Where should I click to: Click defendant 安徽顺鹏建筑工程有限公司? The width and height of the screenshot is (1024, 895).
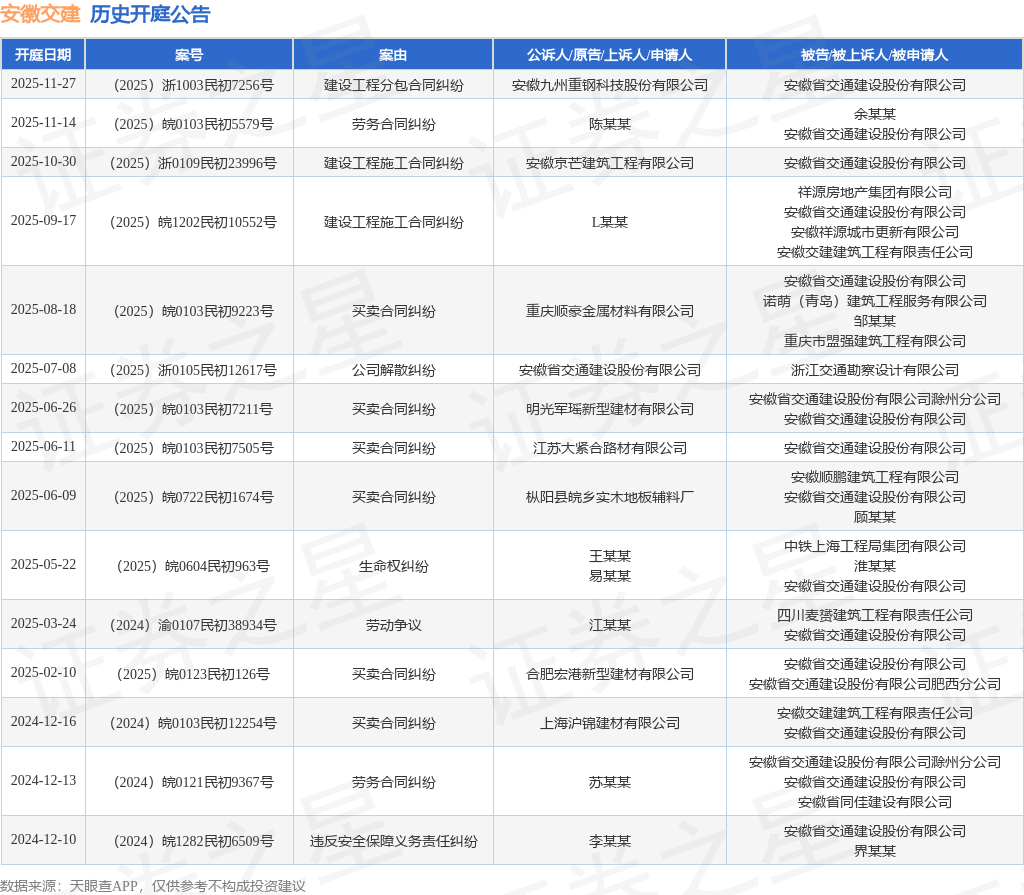874,478
